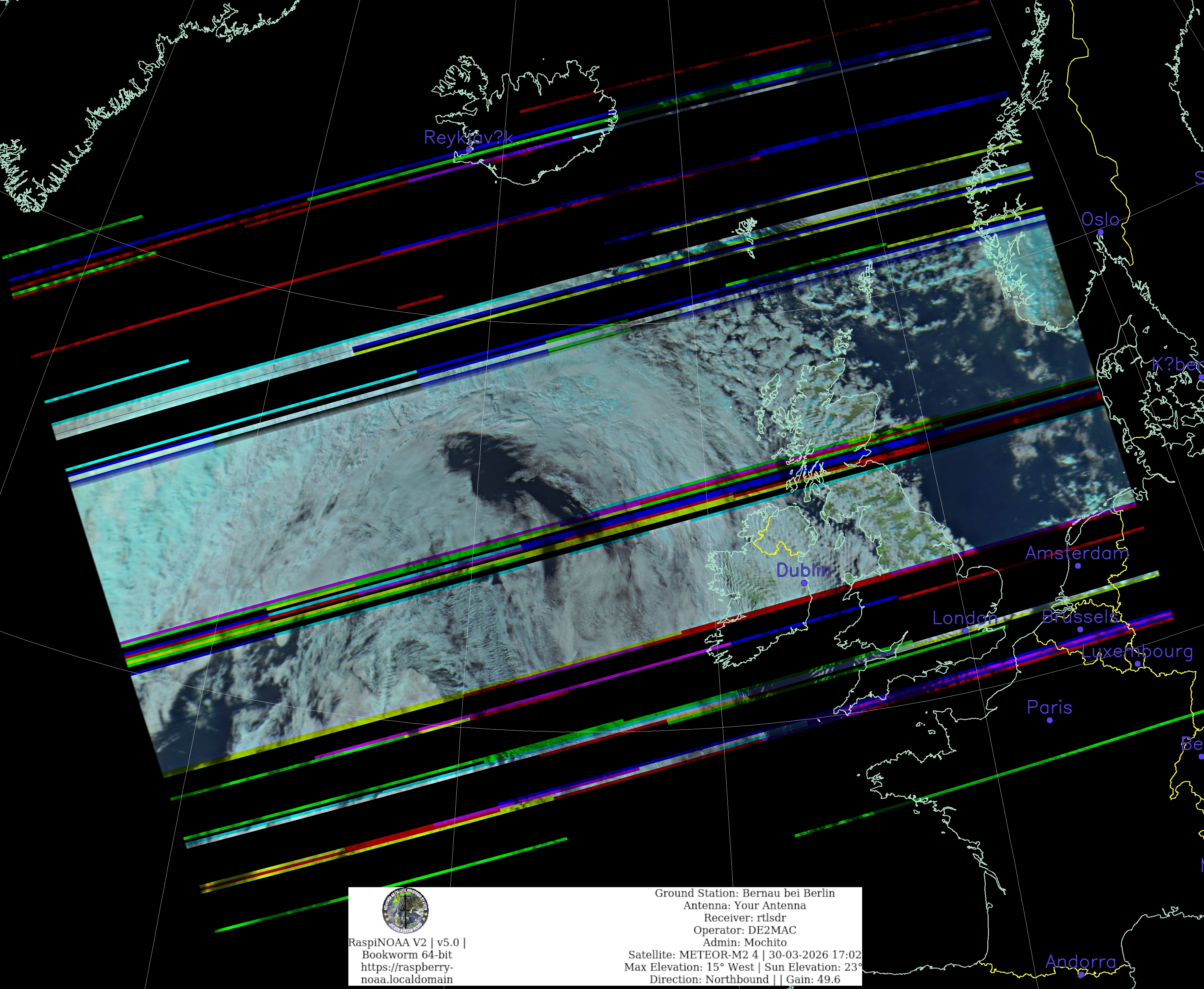This screenshot has height=989, width=1204.
Task: Click the Dublin city label text
Action: click(803, 570)
